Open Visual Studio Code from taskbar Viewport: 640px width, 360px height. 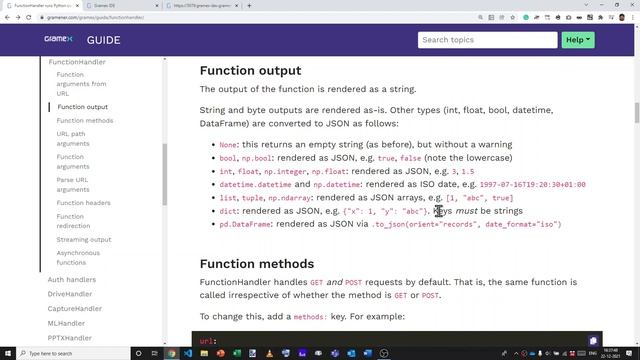click(x=188, y=353)
